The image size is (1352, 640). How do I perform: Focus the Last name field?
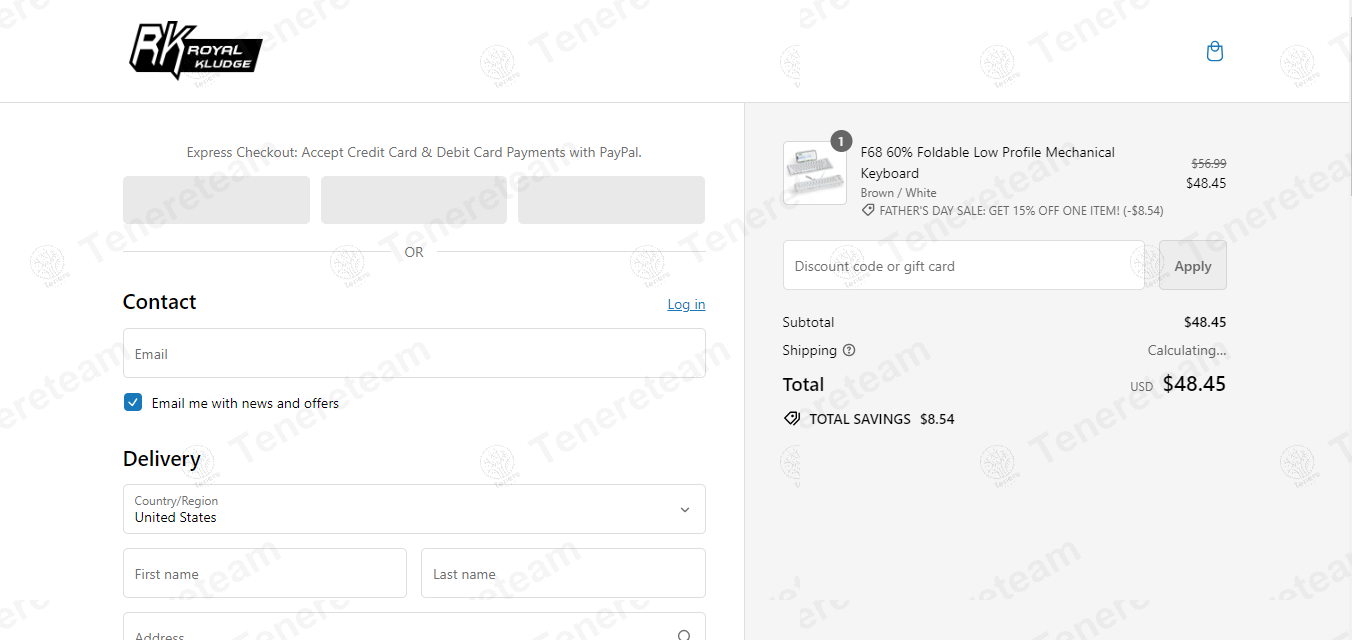[563, 573]
